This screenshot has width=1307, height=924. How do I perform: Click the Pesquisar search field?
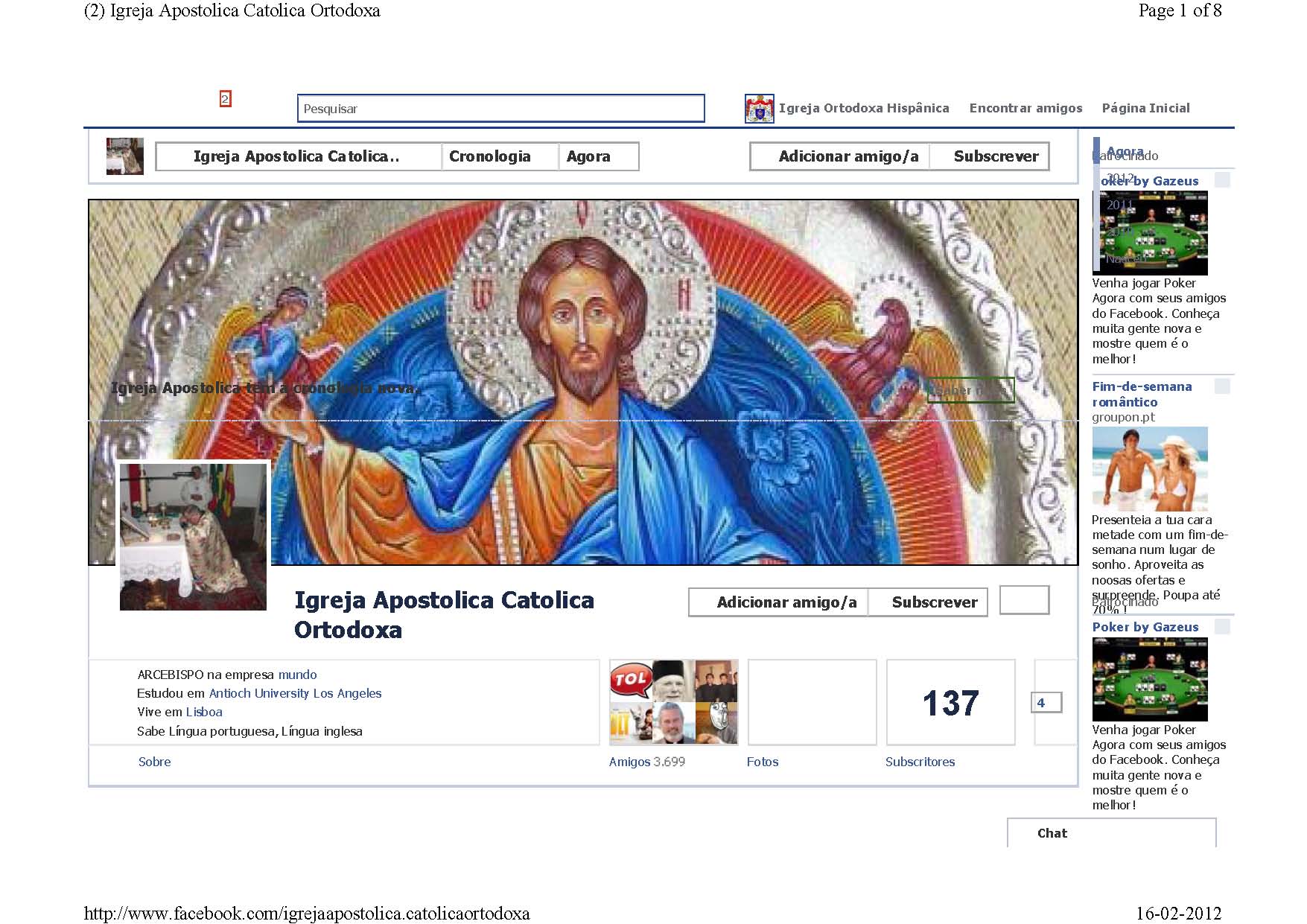click(x=500, y=109)
